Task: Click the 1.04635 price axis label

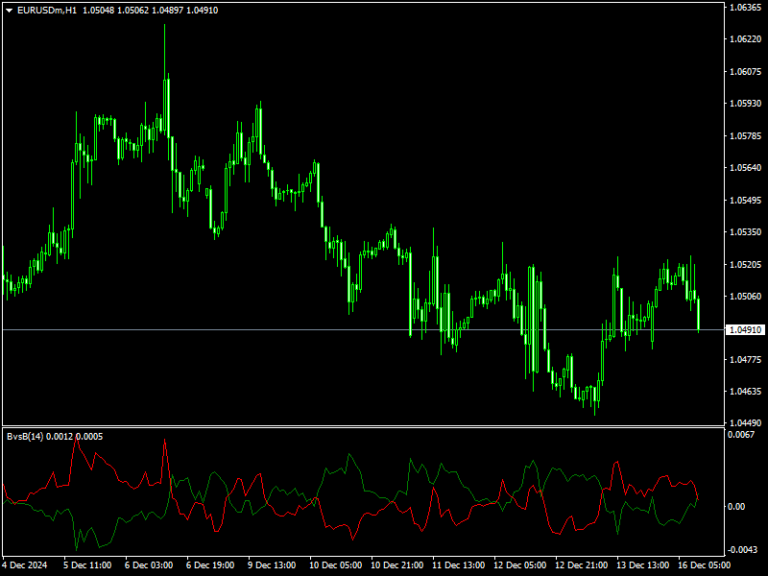Action: click(x=745, y=391)
